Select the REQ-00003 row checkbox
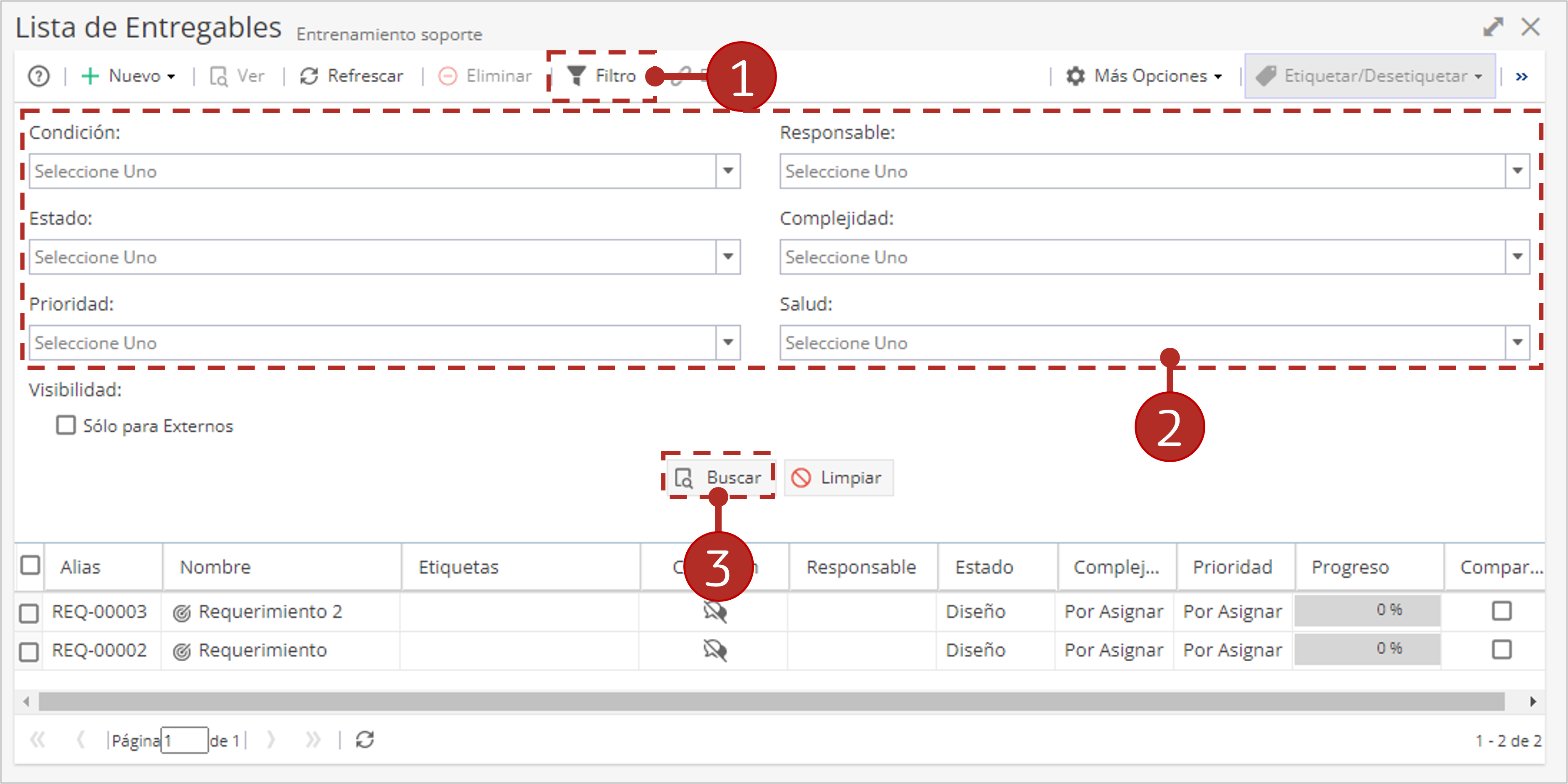This screenshot has height=784, width=1568. (x=29, y=613)
